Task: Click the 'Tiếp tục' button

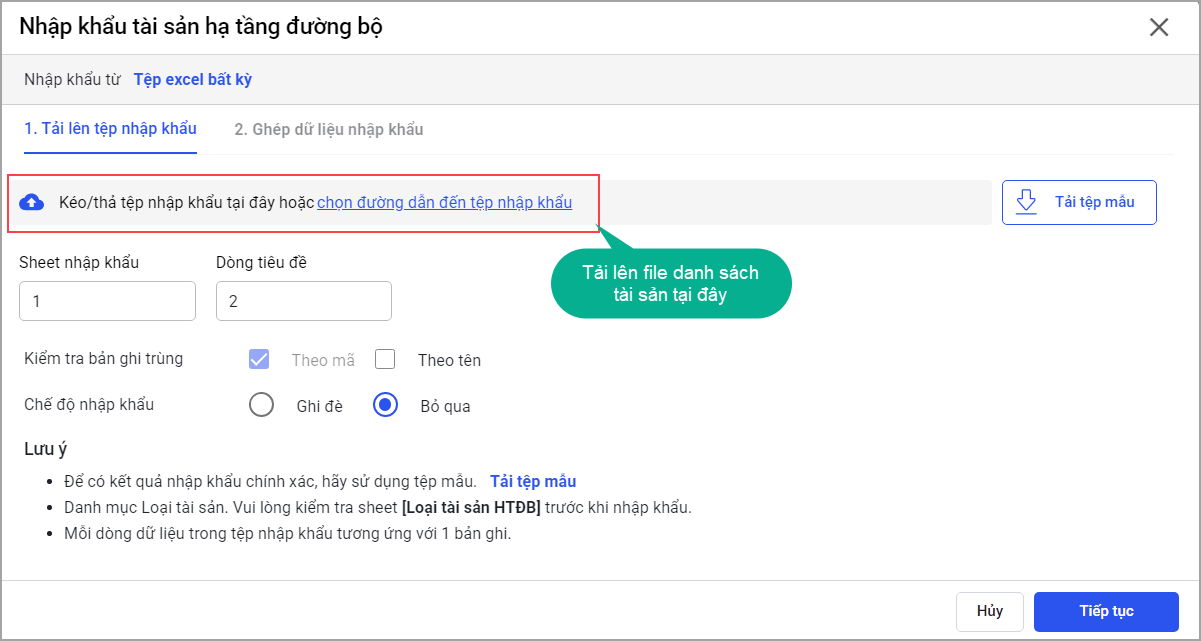Action: pos(1105,611)
